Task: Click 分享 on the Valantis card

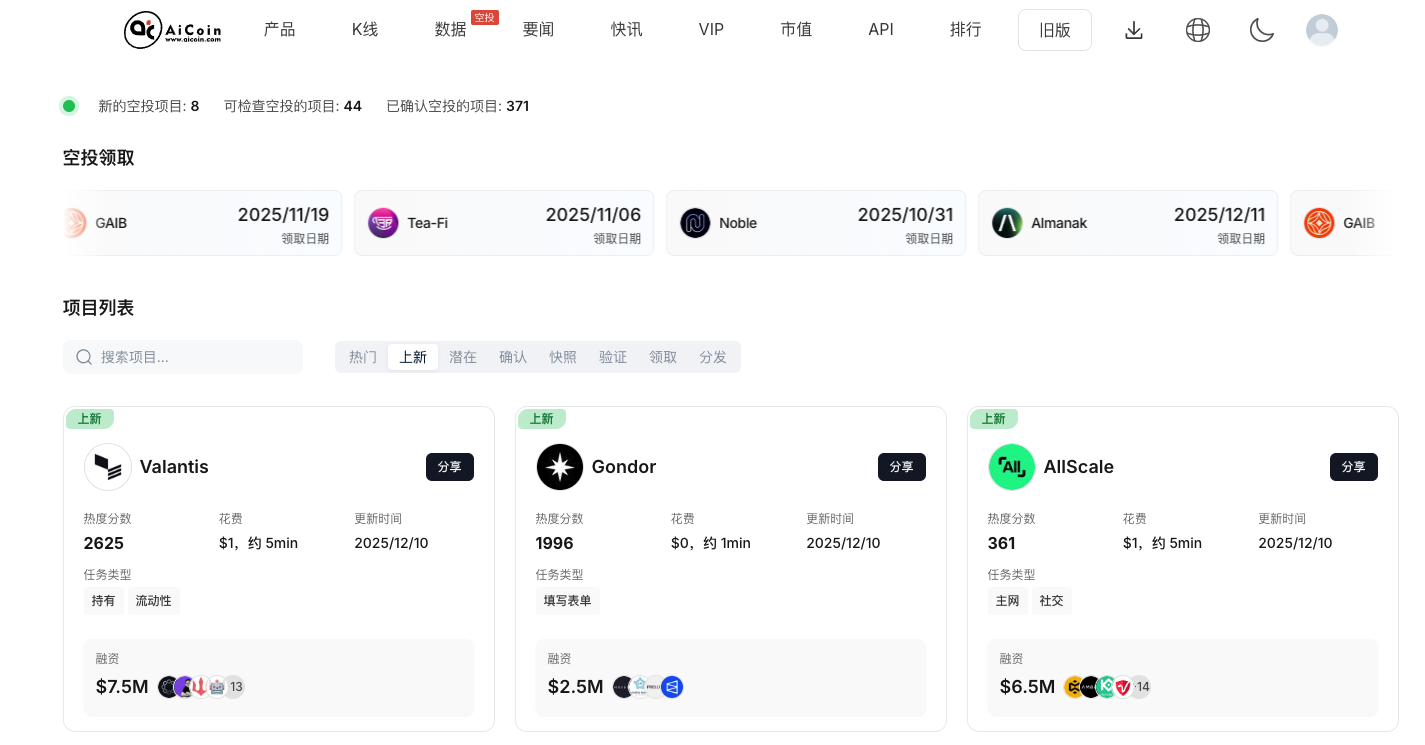Action: 449,466
